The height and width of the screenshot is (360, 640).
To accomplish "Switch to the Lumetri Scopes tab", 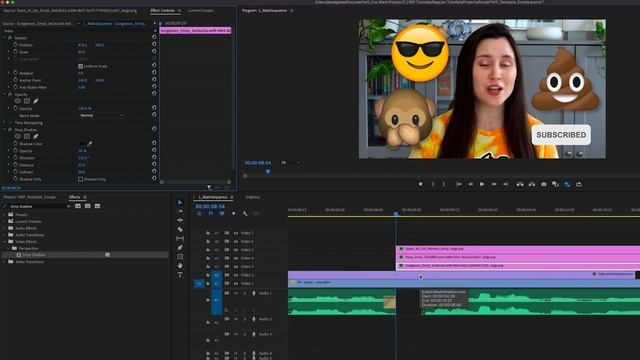I will point(201,11).
